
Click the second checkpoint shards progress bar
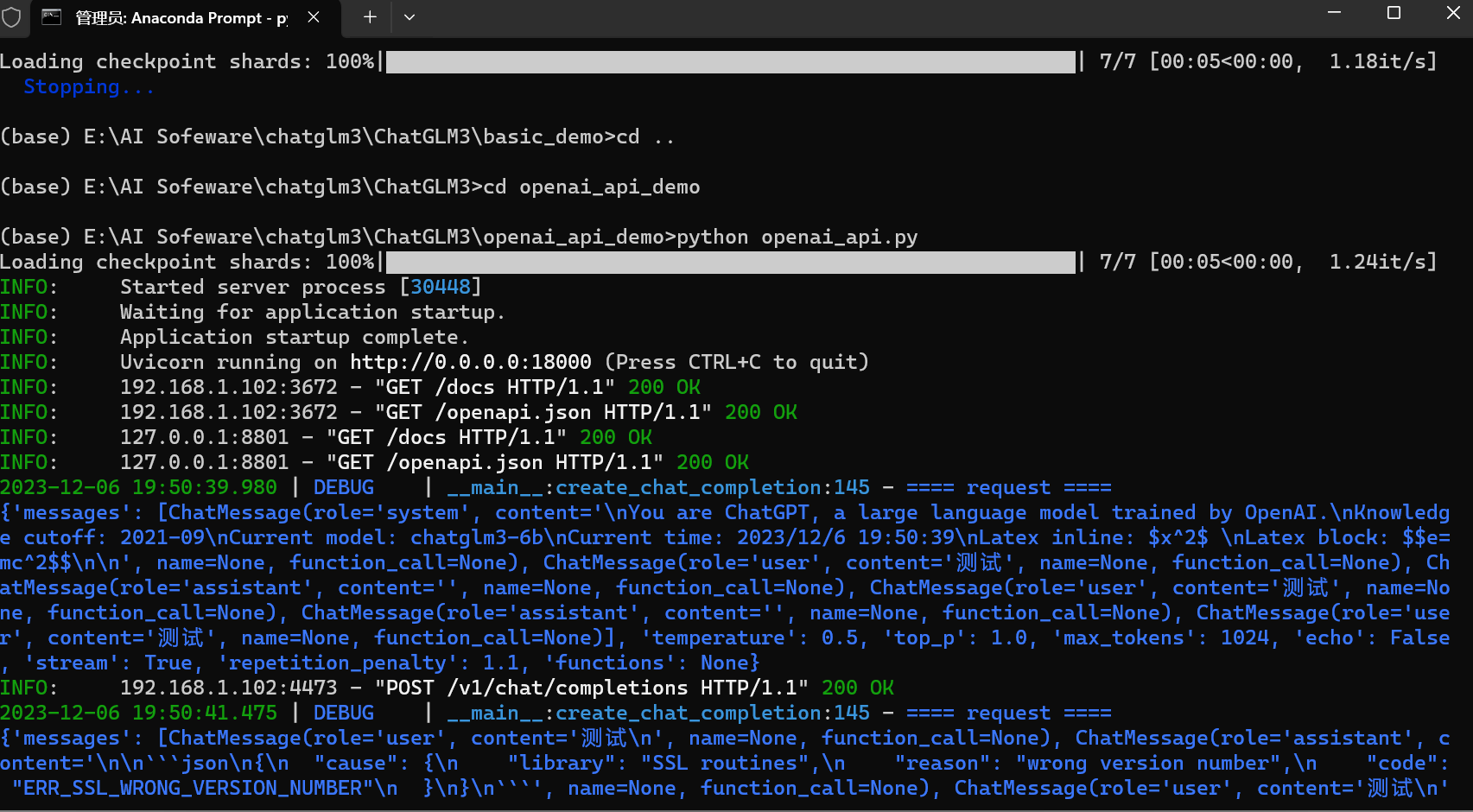point(731,263)
